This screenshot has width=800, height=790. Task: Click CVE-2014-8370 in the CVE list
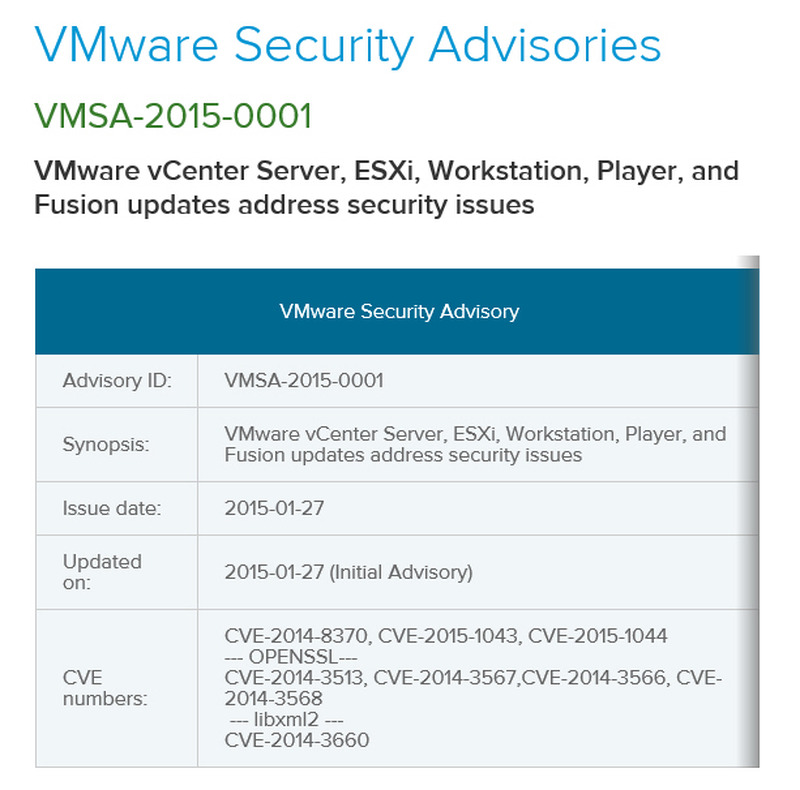294,636
